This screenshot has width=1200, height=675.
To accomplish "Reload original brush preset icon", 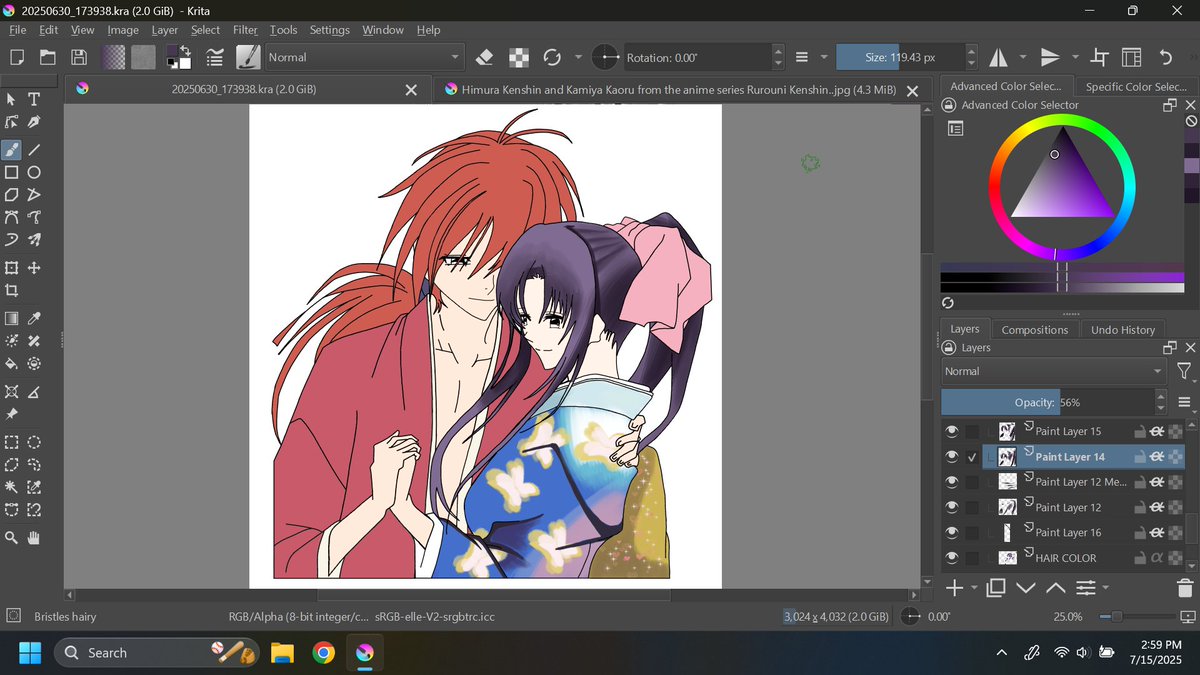I will [551, 57].
